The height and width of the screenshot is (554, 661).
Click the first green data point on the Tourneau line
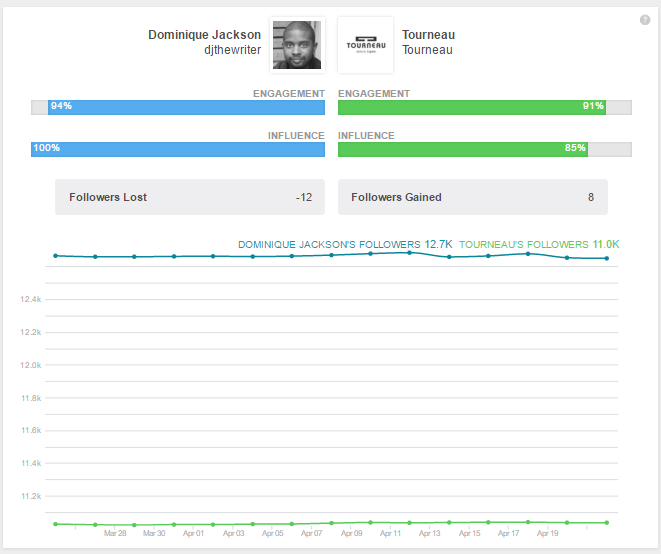coord(56,524)
